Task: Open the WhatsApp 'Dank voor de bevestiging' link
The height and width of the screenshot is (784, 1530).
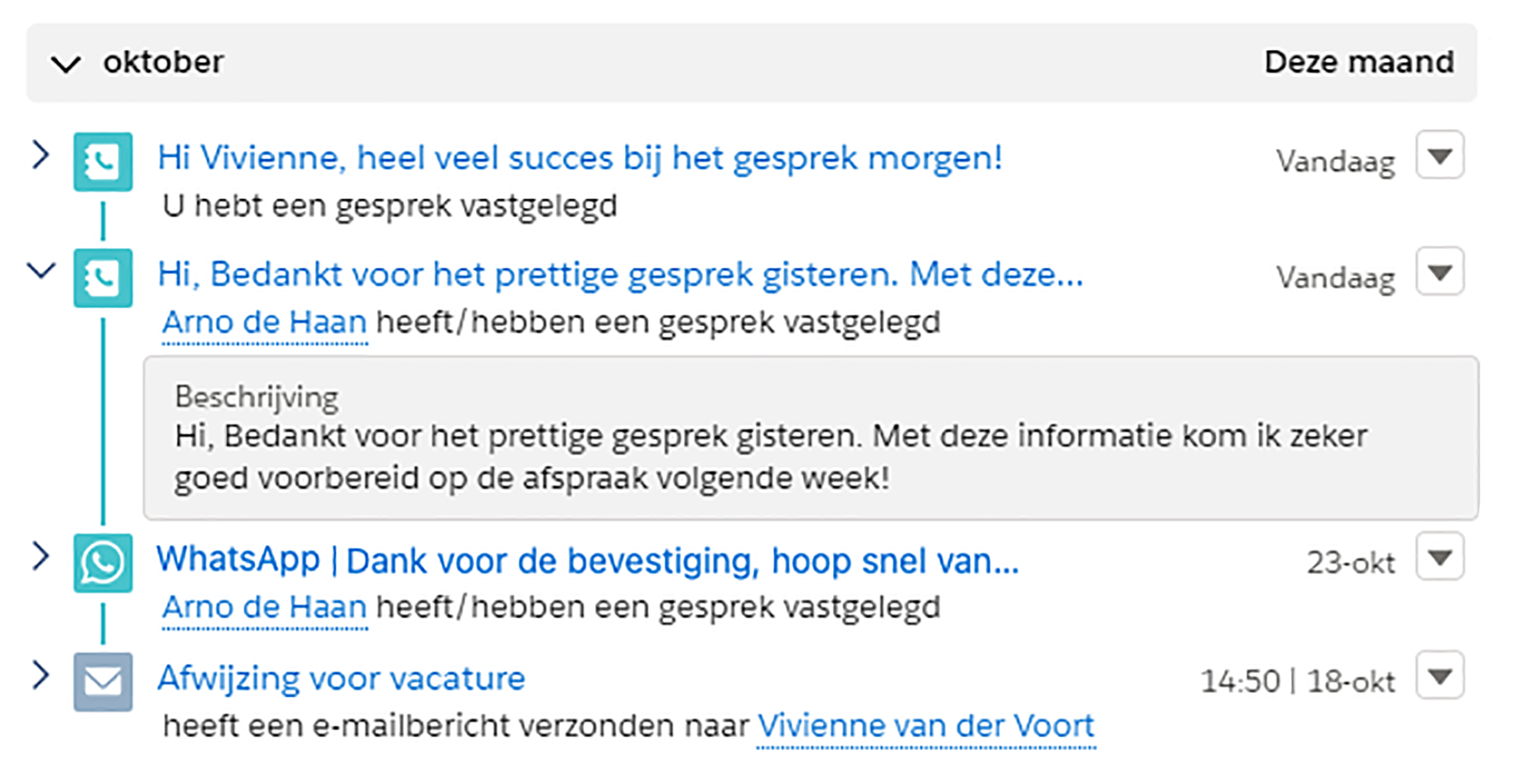Action: coord(587,561)
